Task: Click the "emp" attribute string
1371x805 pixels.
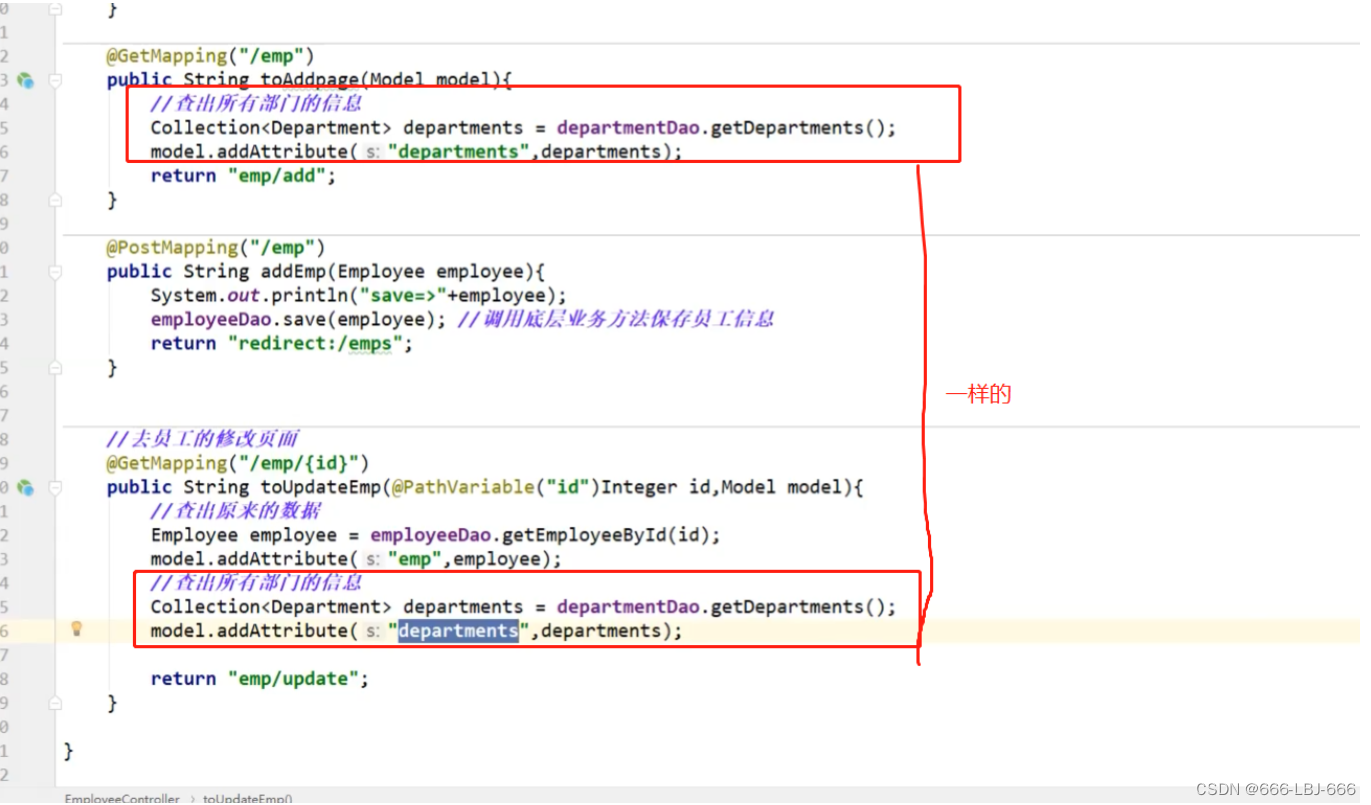Action: [x=415, y=559]
